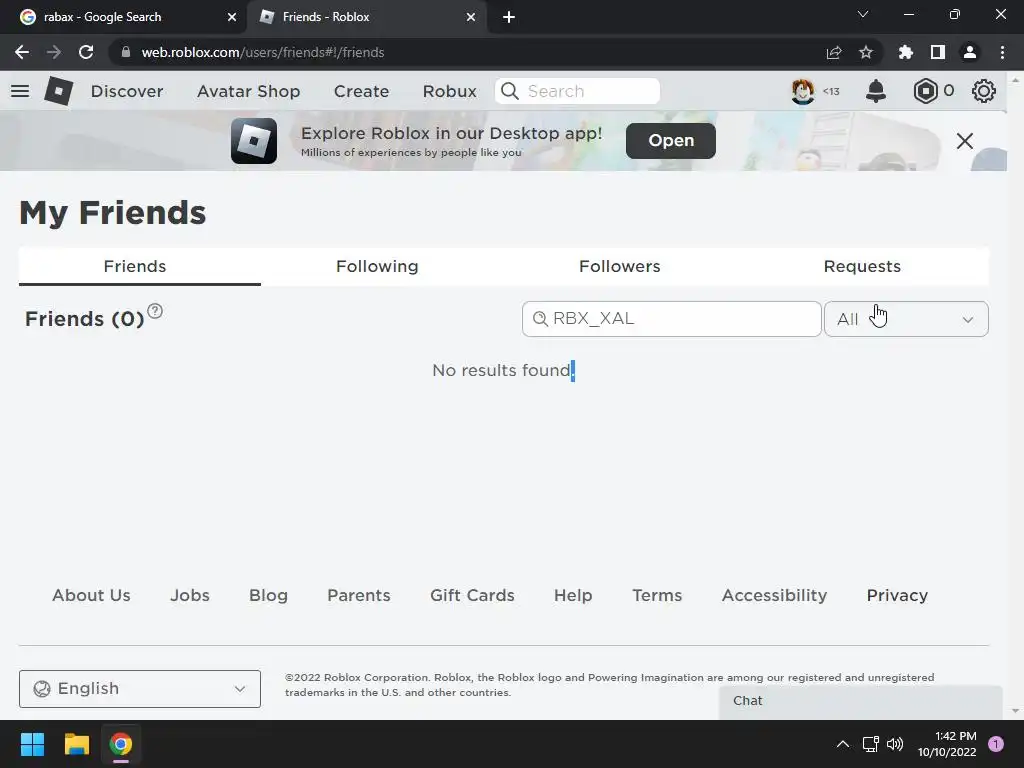Switch to Requests tab
Image resolution: width=1024 pixels, height=768 pixels.
point(862,266)
